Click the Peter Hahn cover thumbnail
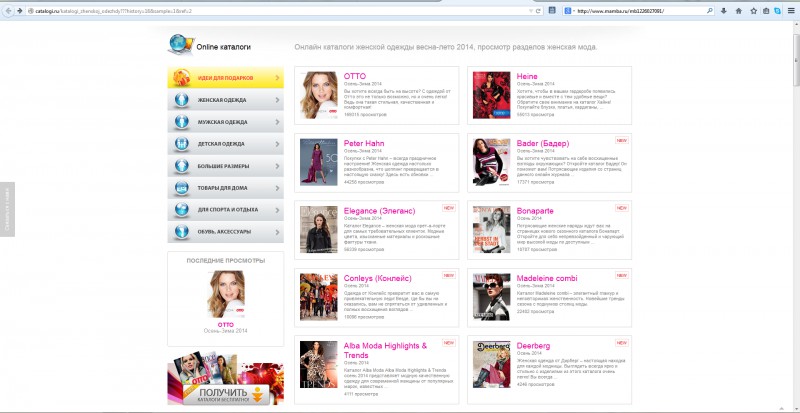The image size is (800, 413). coord(318,162)
